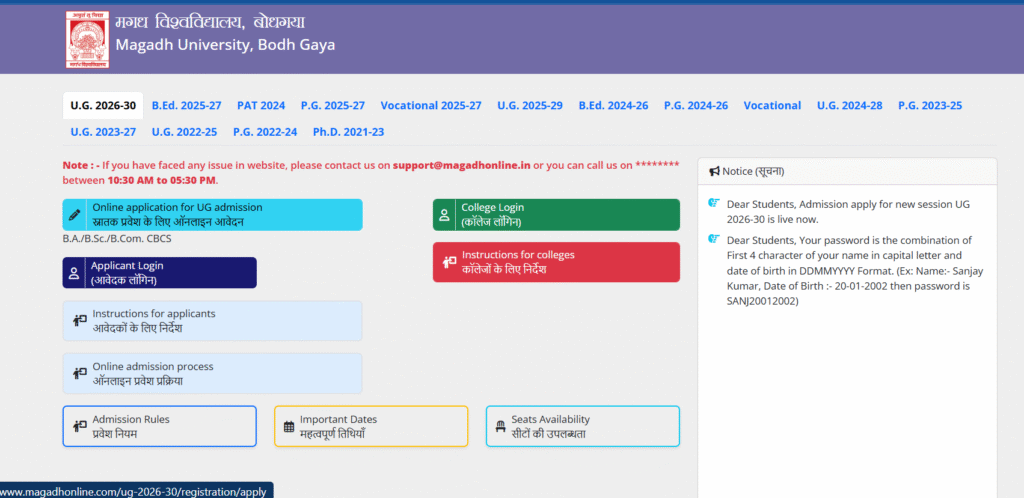View Instructions for applicants
The image size is (1024, 498).
(x=212, y=320)
